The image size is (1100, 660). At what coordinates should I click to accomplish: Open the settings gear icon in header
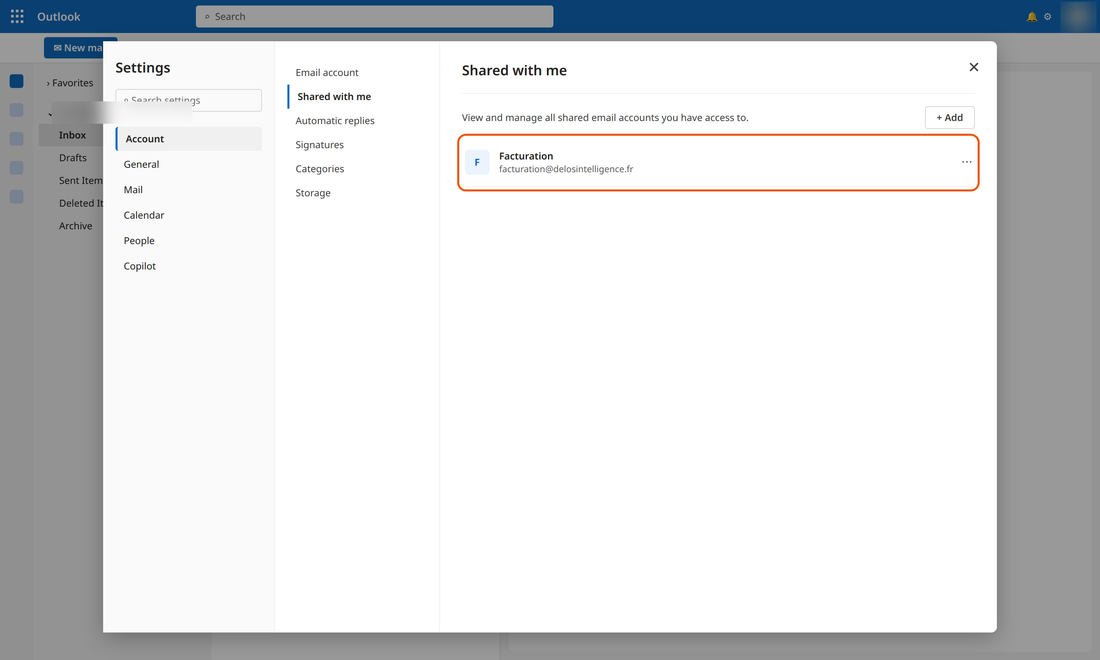(x=1047, y=17)
